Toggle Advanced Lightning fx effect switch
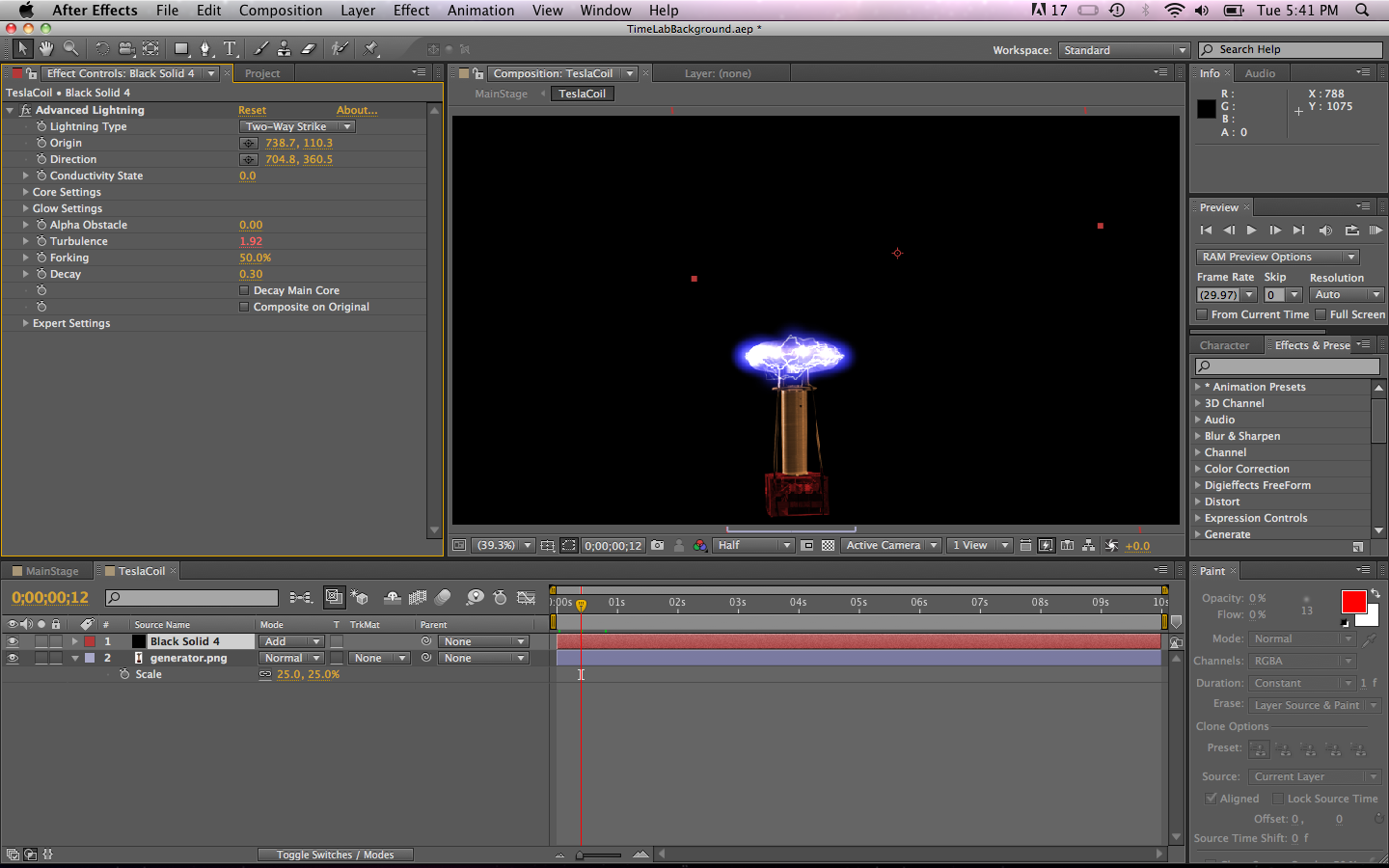1389x868 pixels. 26,110
